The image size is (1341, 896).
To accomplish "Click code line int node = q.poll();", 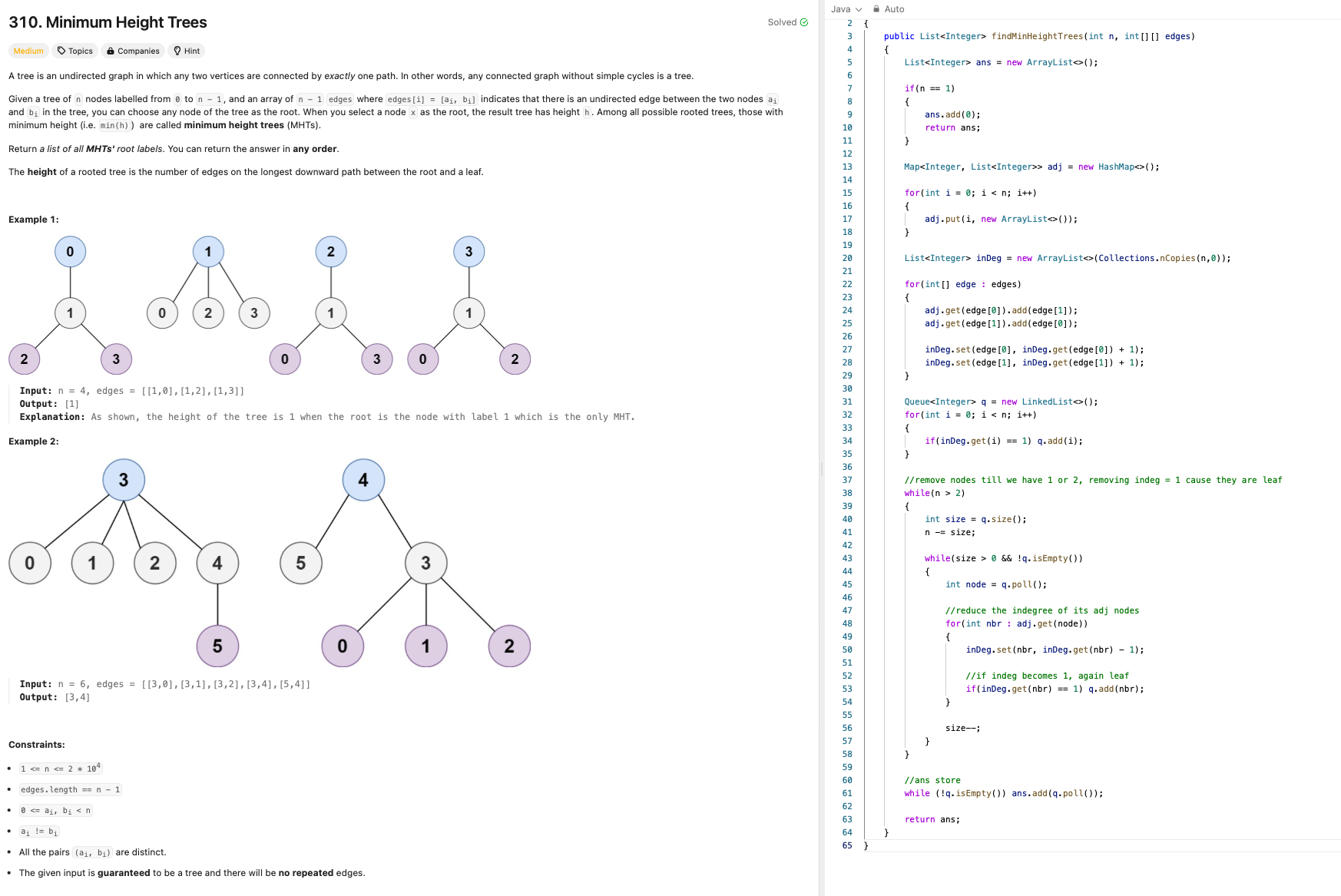I will click(x=996, y=584).
